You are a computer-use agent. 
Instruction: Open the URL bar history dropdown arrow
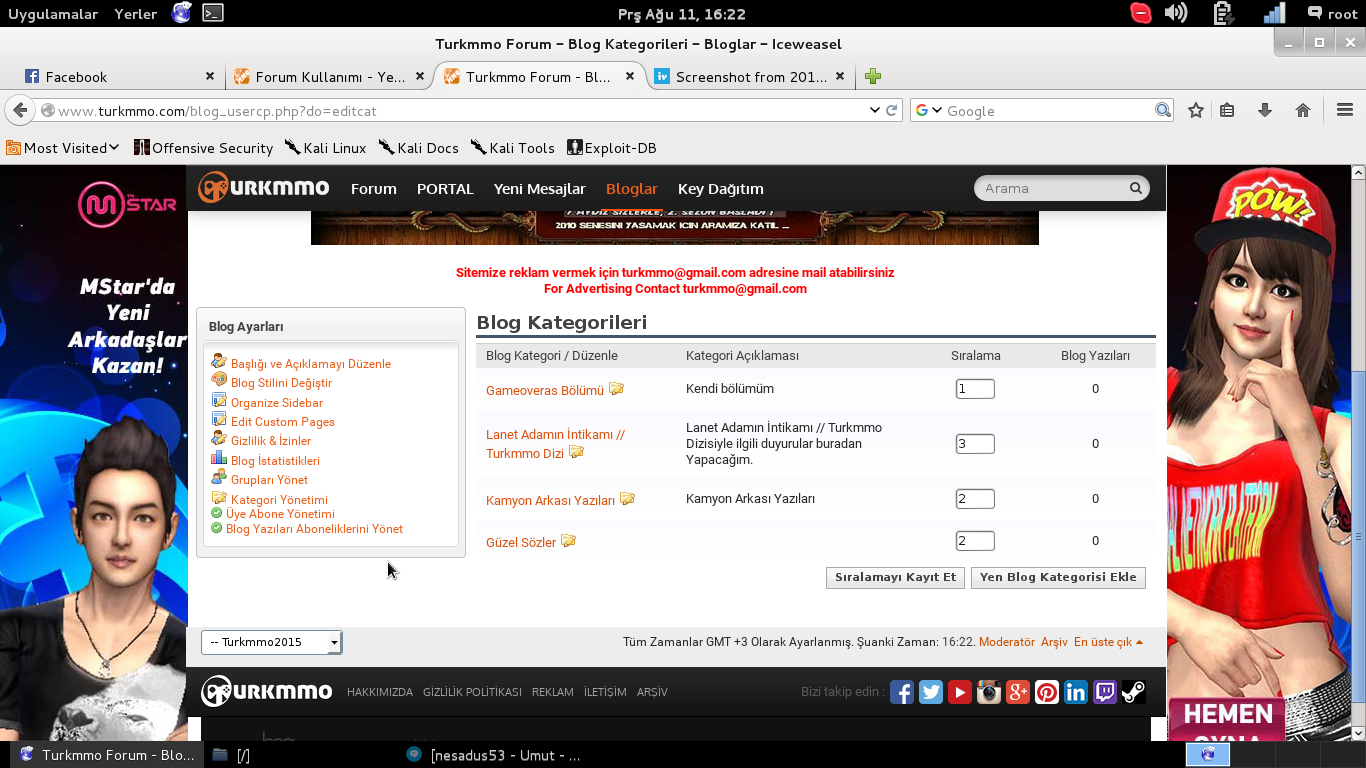[x=875, y=110]
